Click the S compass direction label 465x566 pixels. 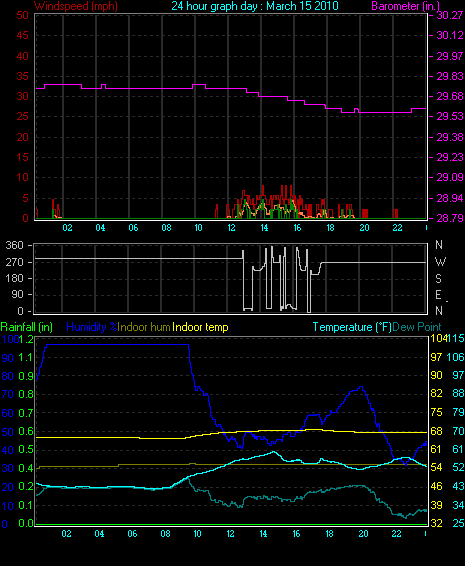point(439,279)
